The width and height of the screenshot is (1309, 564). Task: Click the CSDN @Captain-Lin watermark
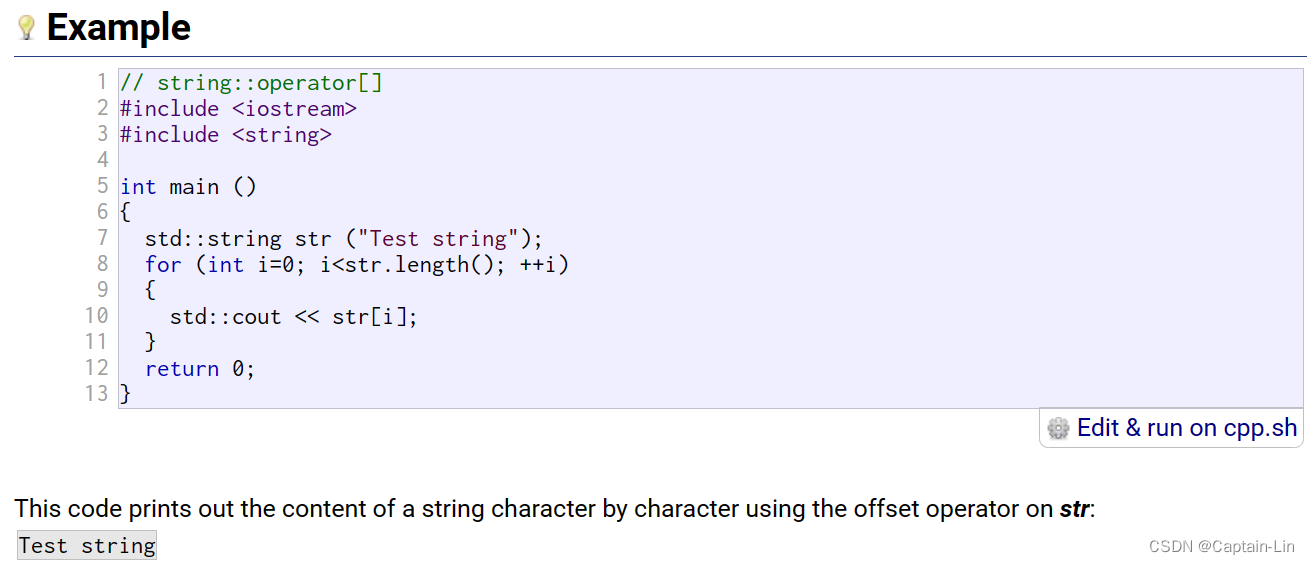[1222, 546]
